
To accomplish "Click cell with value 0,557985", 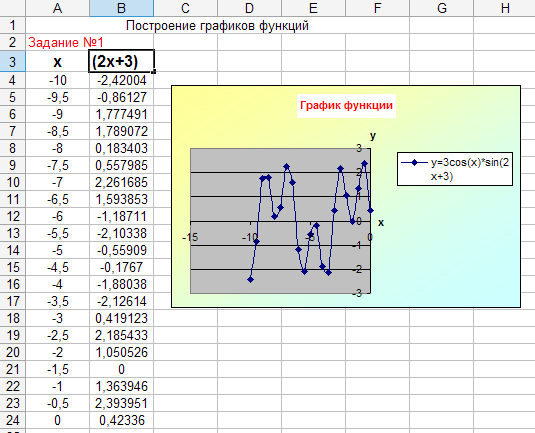I will click(121, 165).
